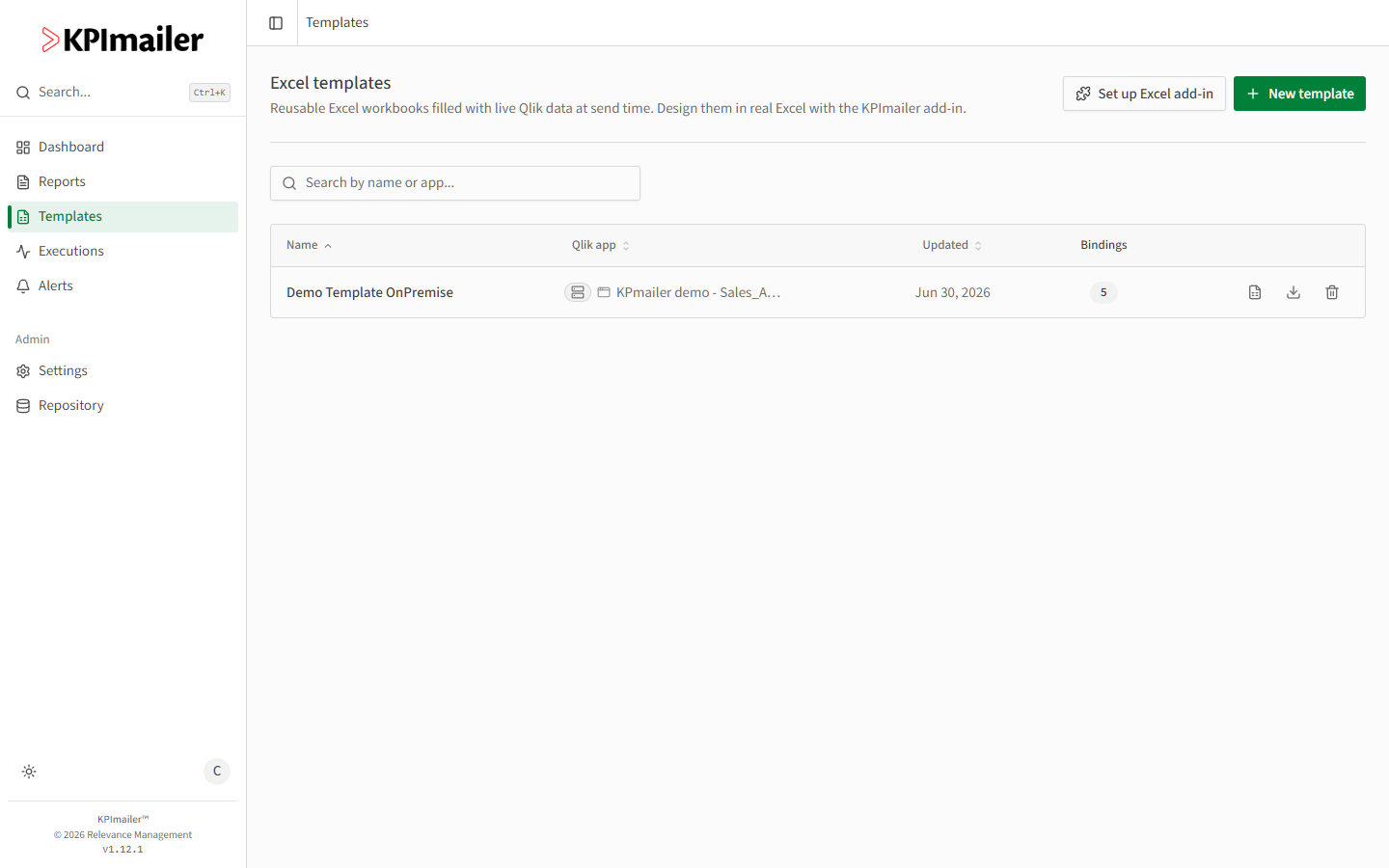This screenshot has width=1389, height=868.
Task: Focus the Search by name or app field
Action: click(x=455, y=183)
